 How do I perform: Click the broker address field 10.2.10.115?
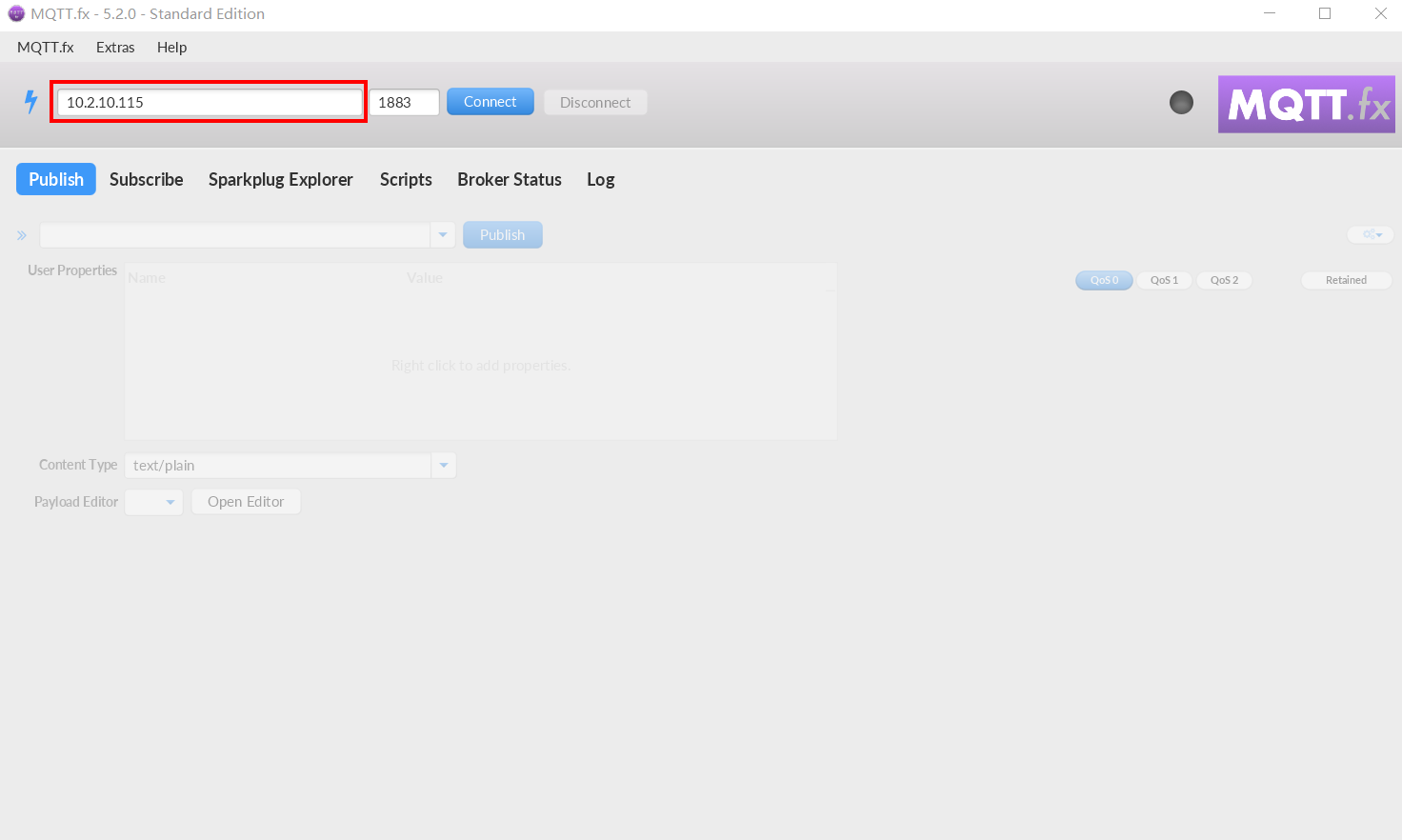(x=209, y=102)
